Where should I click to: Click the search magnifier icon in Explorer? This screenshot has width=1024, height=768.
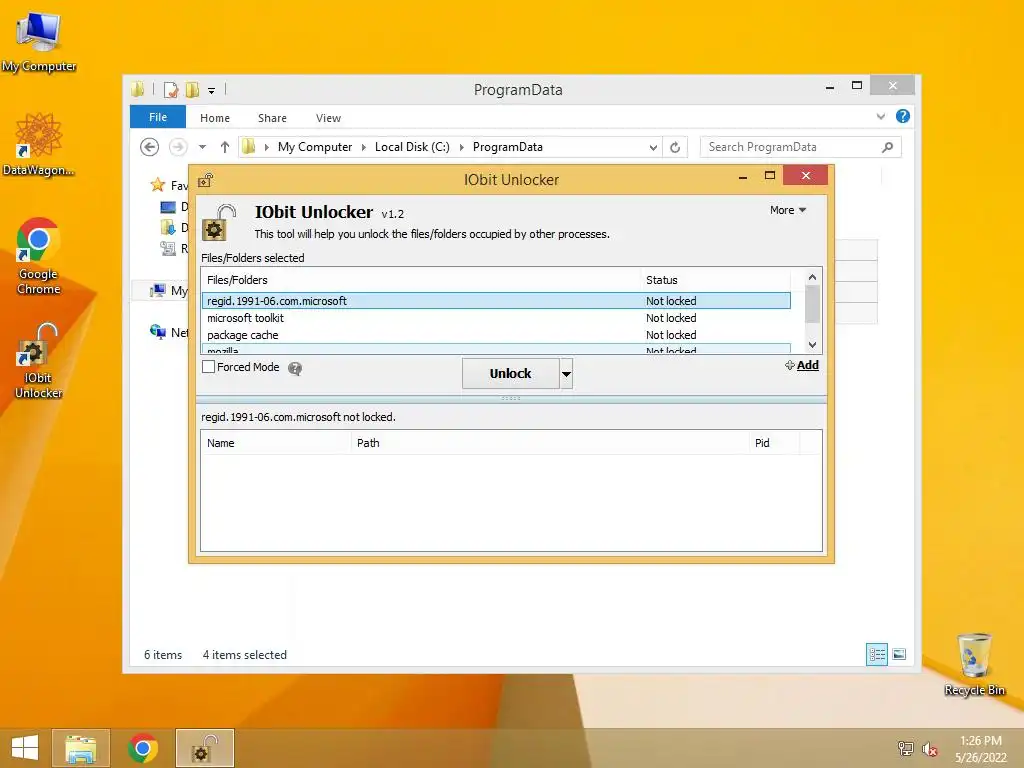[x=887, y=147]
